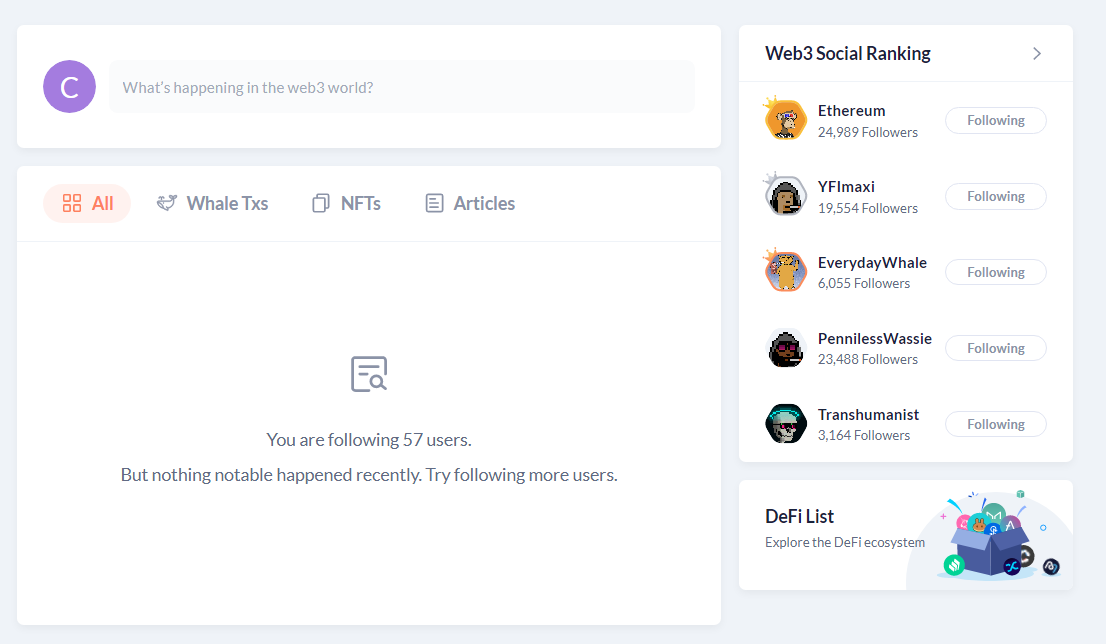
Task: Open YFImaxi's profile picture
Action: [x=785, y=195]
